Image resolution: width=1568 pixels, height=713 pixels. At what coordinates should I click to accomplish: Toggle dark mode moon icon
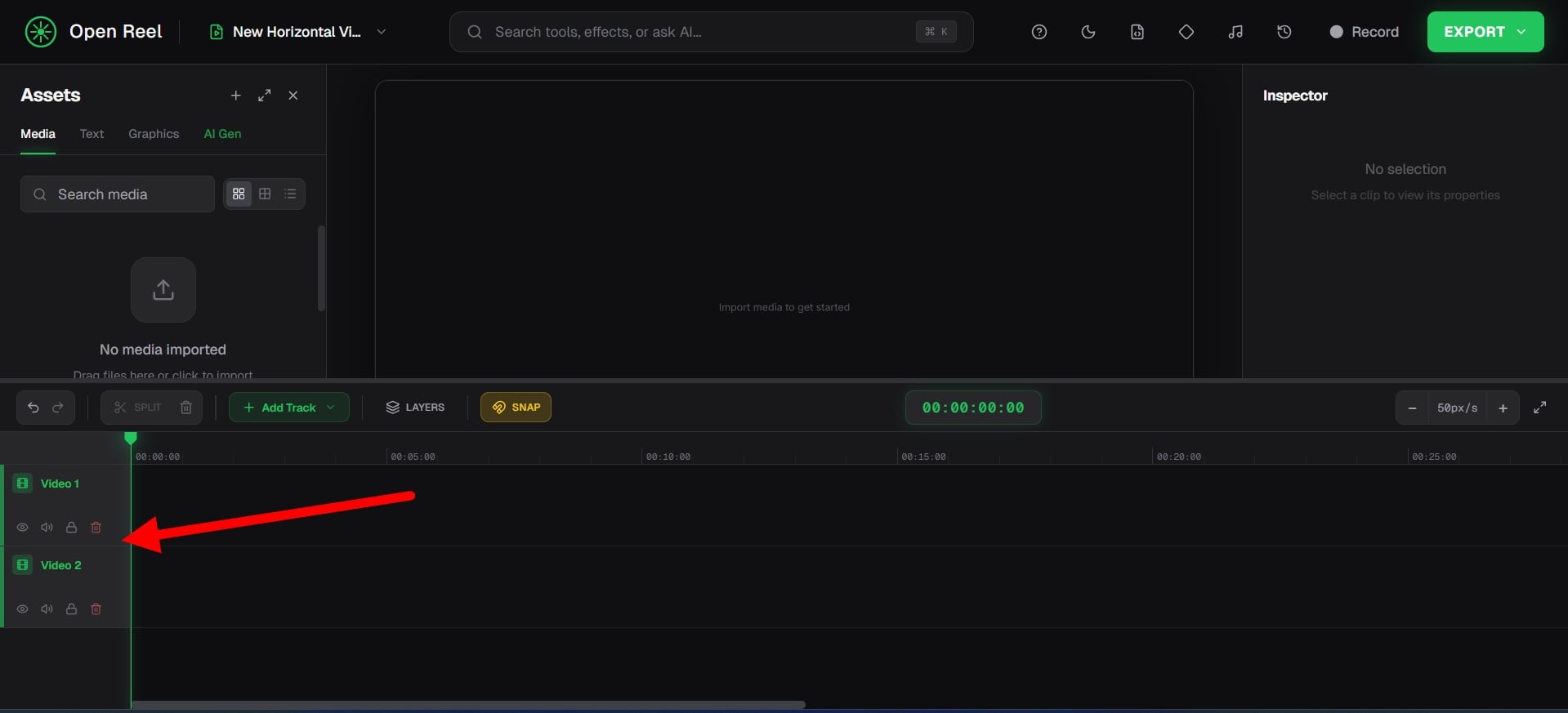pyautogui.click(x=1088, y=32)
